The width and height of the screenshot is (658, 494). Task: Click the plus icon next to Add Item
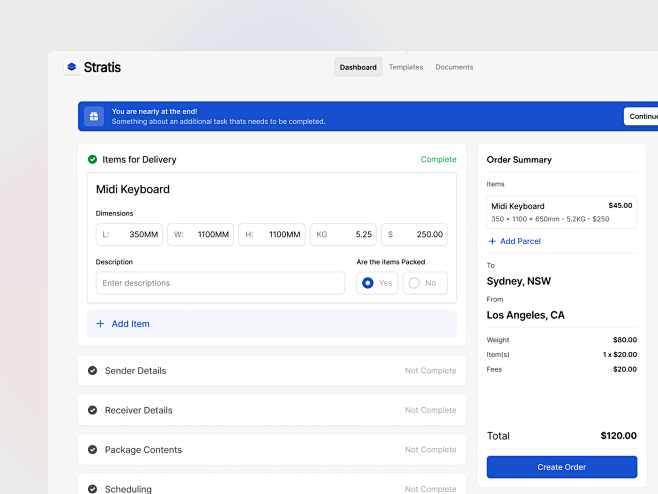[x=100, y=324]
